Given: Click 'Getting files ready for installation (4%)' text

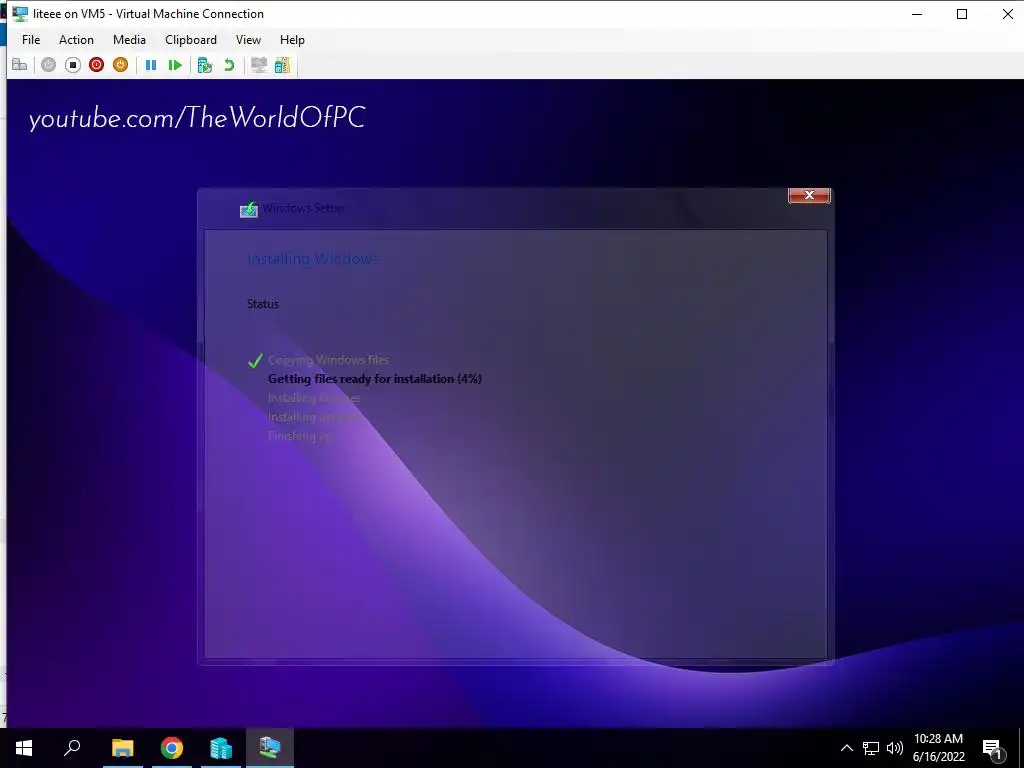Looking at the screenshot, I should [x=375, y=379].
